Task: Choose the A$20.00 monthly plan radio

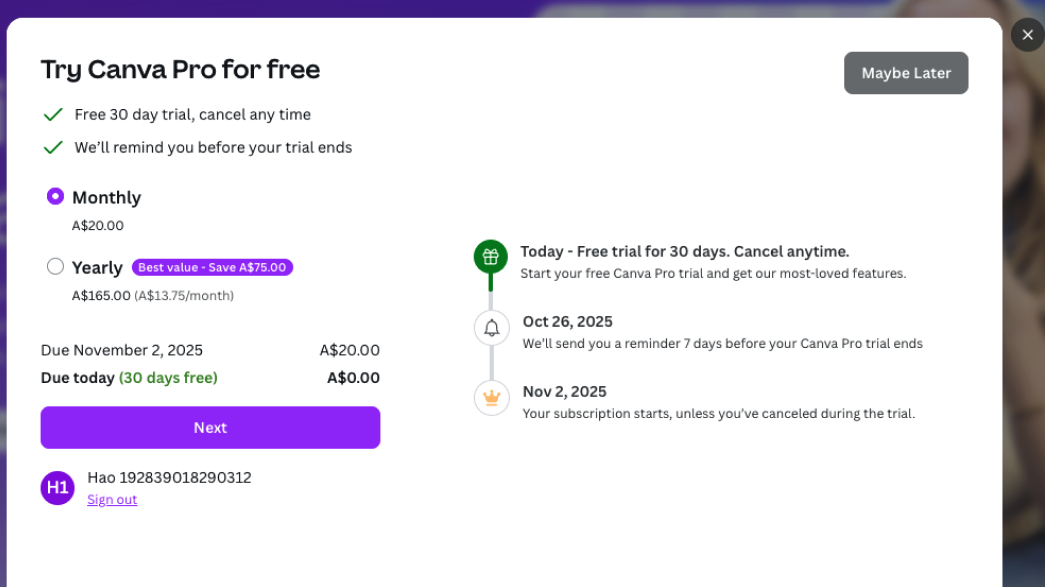Action: point(55,196)
